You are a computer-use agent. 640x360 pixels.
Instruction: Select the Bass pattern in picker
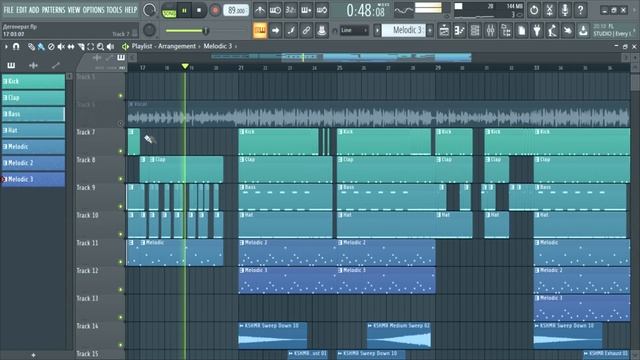click(x=33, y=114)
